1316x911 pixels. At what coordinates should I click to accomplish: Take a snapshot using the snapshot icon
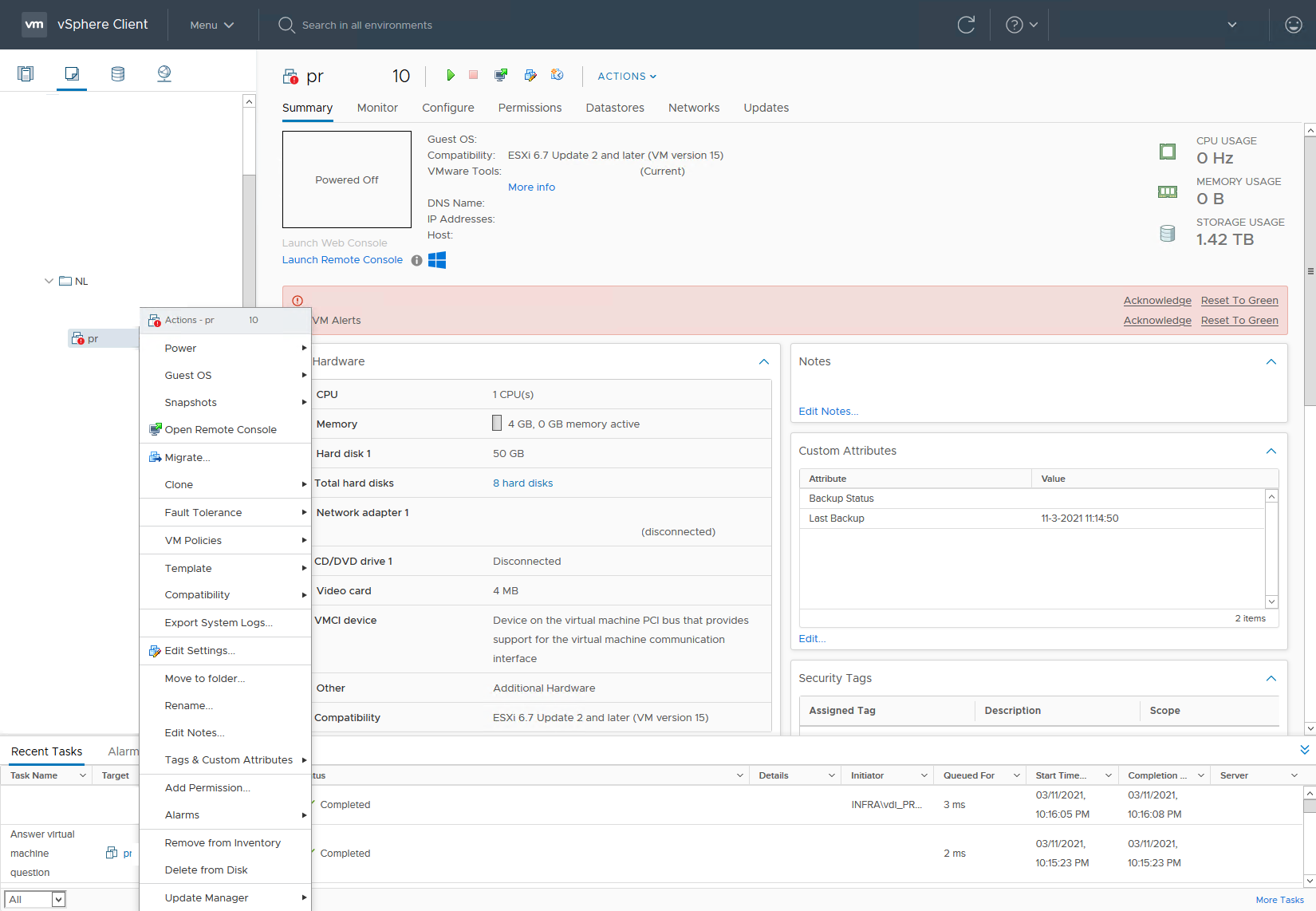[558, 74]
